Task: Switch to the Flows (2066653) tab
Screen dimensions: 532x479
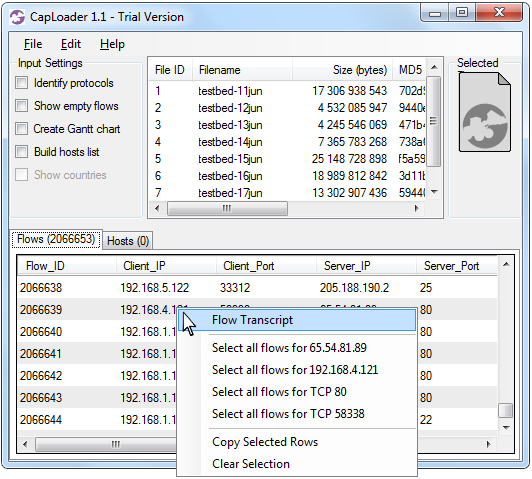Action: click(56, 239)
